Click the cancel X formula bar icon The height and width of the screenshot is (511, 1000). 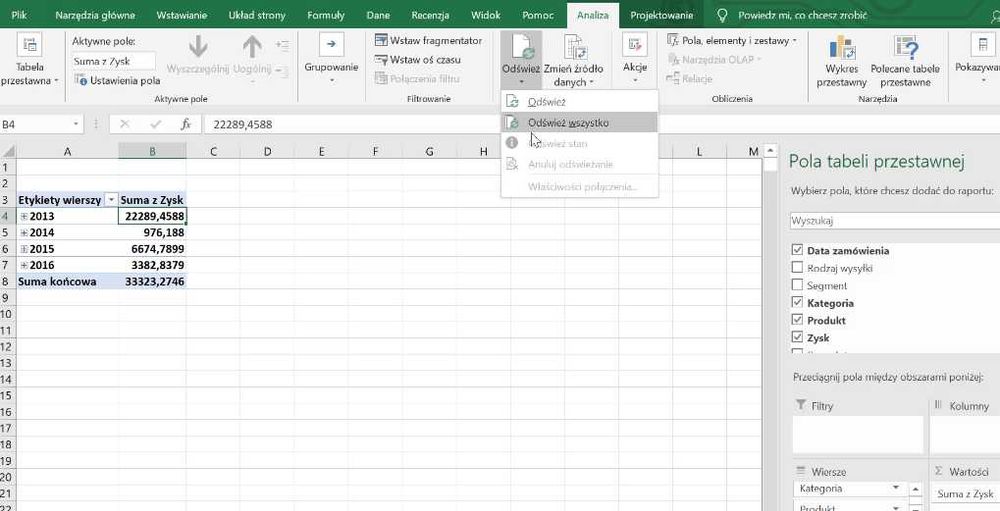pos(124,124)
